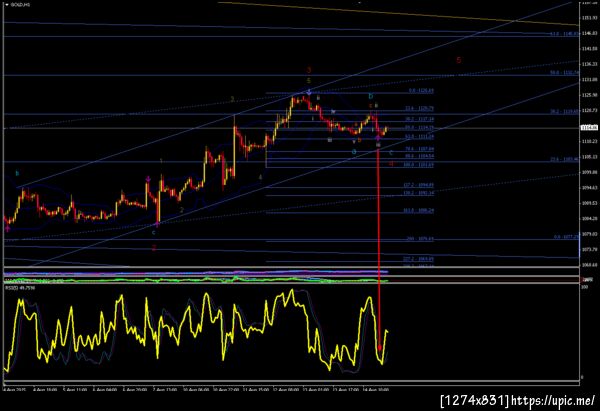Select the red wave 5 projection label
Screen dimensions: 600x411
pyautogui.click(x=459, y=60)
